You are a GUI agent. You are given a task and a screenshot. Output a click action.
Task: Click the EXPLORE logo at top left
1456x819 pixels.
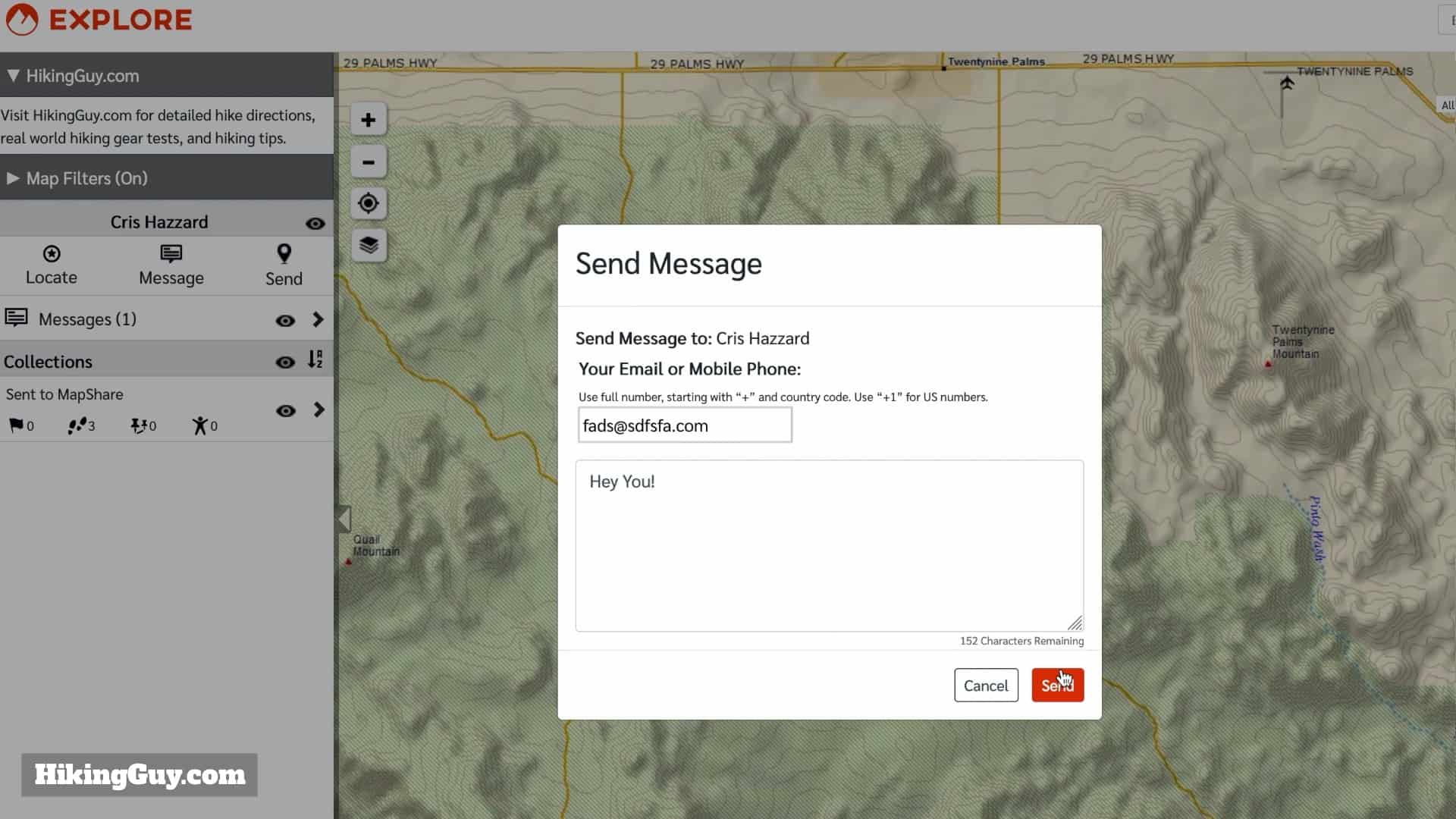coord(99,19)
